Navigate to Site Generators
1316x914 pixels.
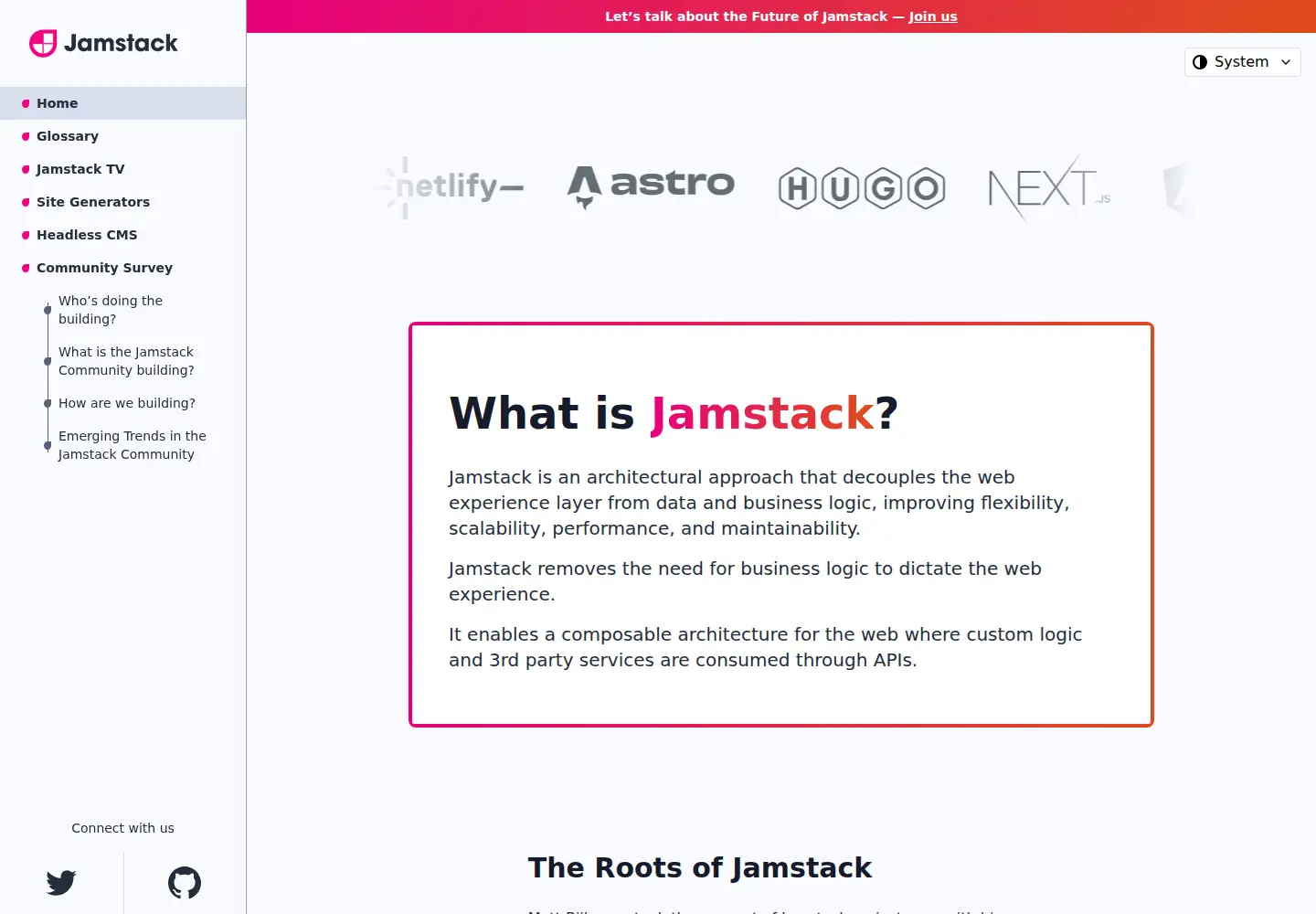(x=93, y=202)
